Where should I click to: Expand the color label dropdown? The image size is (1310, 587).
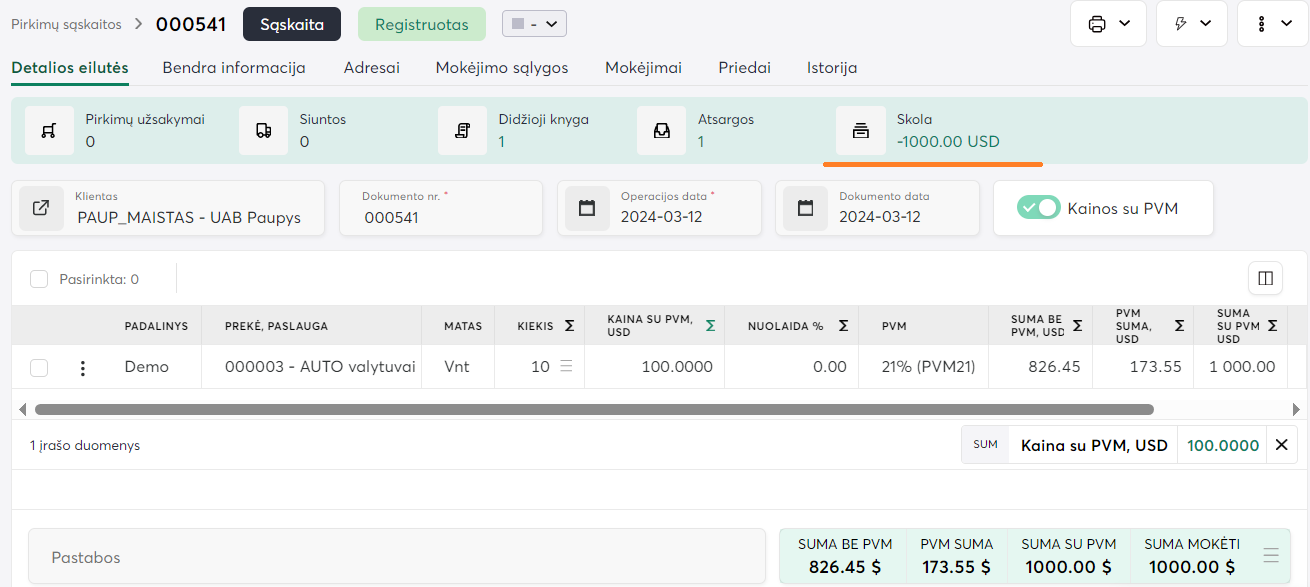(534, 24)
